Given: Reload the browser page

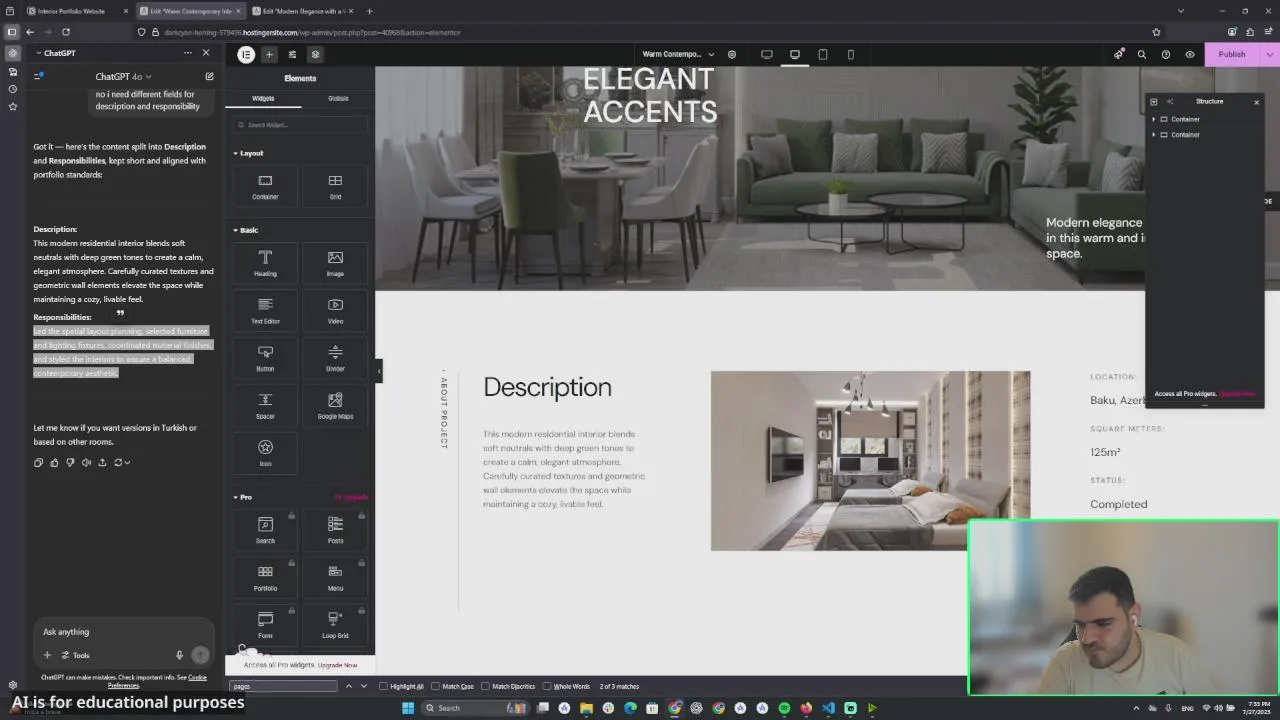Looking at the screenshot, I should point(66,32).
